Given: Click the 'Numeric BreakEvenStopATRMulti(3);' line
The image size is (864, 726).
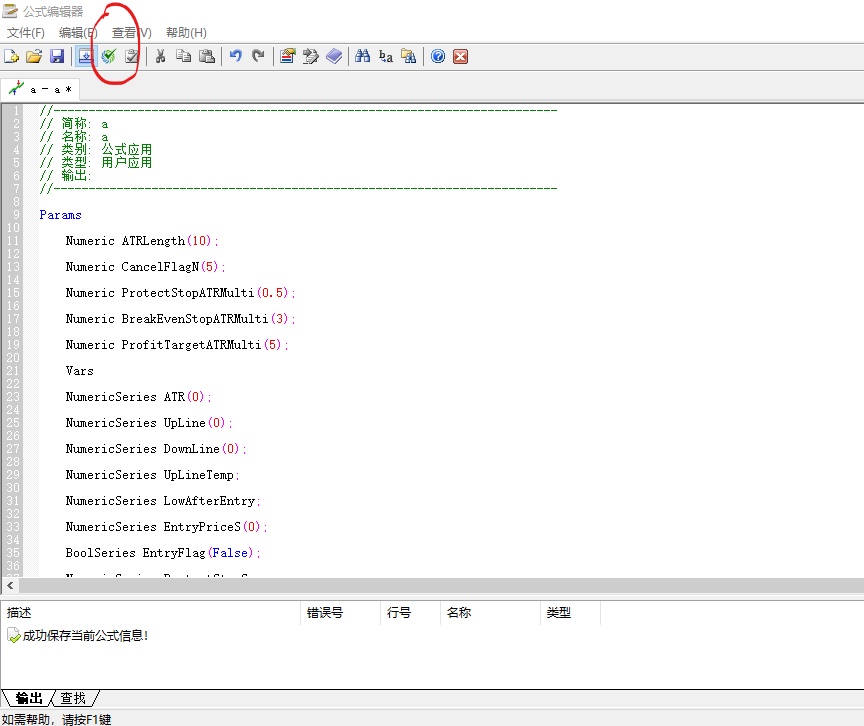Looking at the screenshot, I should pos(180,318).
